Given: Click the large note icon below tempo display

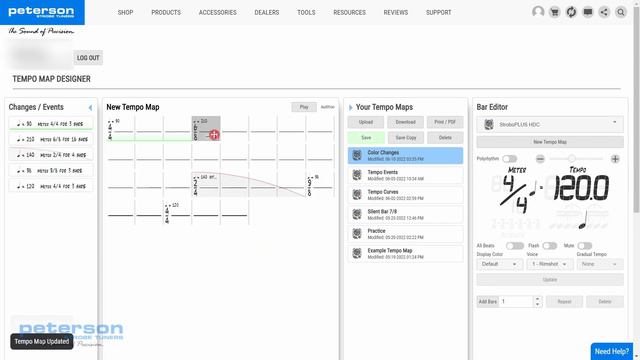Looking at the screenshot, I should 583,220.
